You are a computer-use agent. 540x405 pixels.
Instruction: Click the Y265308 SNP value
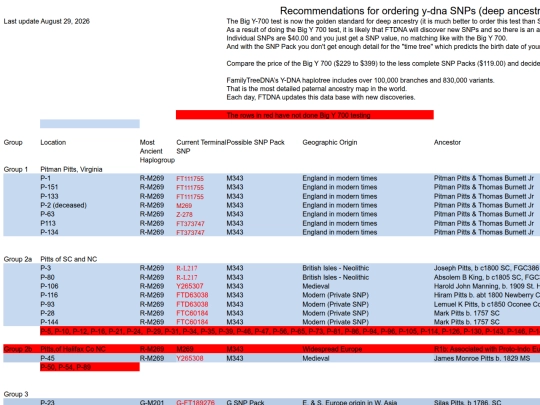(190, 358)
